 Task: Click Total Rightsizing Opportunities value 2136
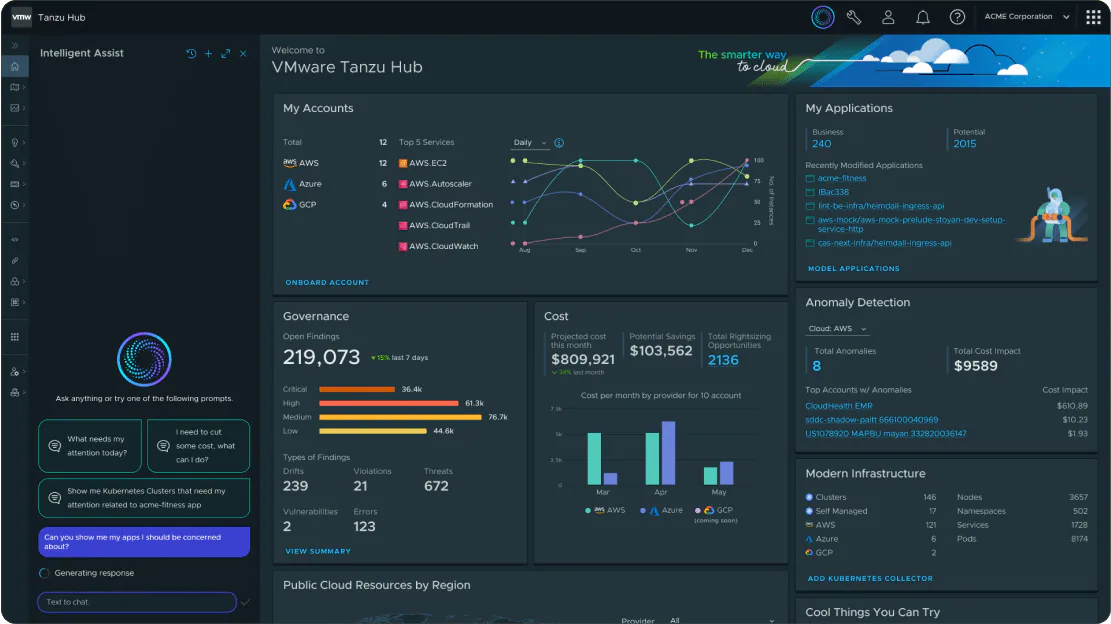point(723,360)
